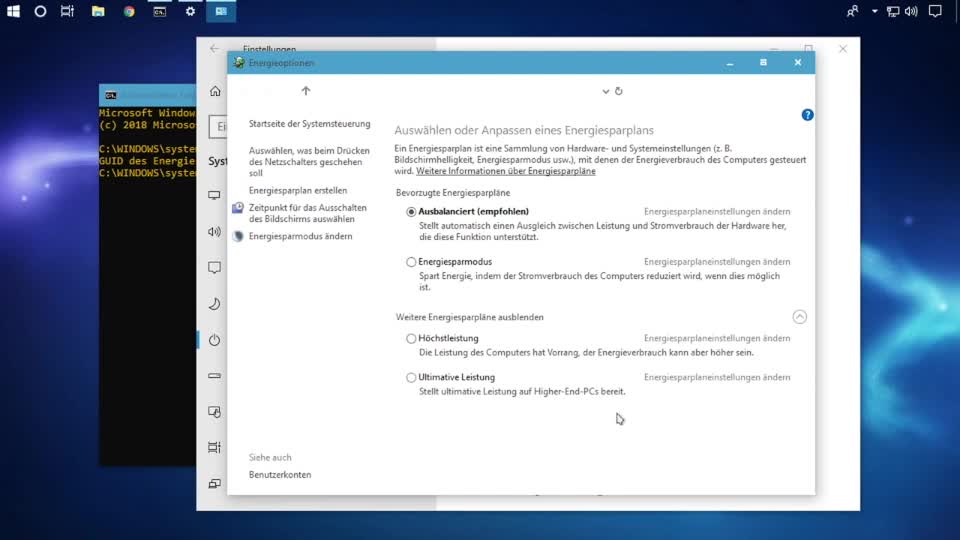This screenshot has height=540, width=960.
Task: Open display settings icon in Einstellungen sidebar
Action: click(x=214, y=195)
